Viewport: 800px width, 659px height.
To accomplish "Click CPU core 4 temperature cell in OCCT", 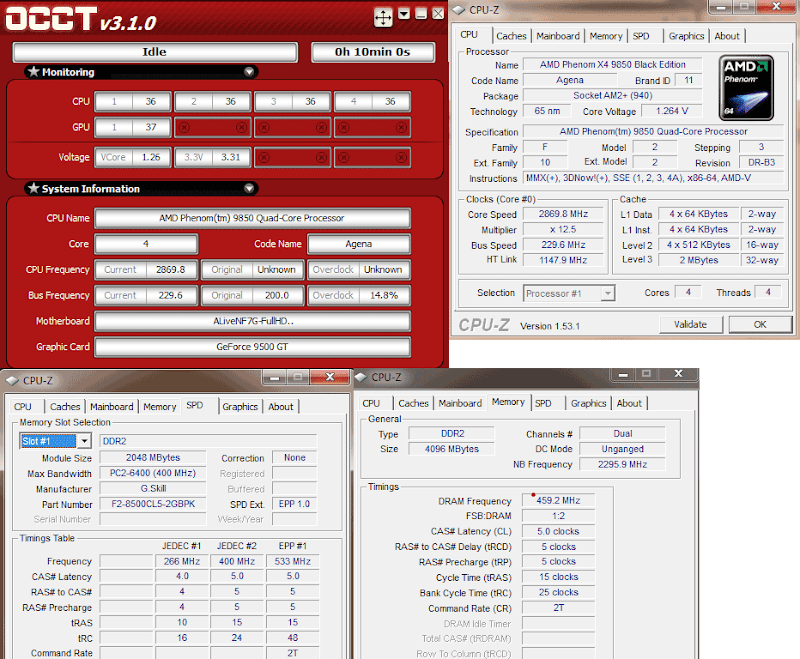I will (x=372, y=102).
